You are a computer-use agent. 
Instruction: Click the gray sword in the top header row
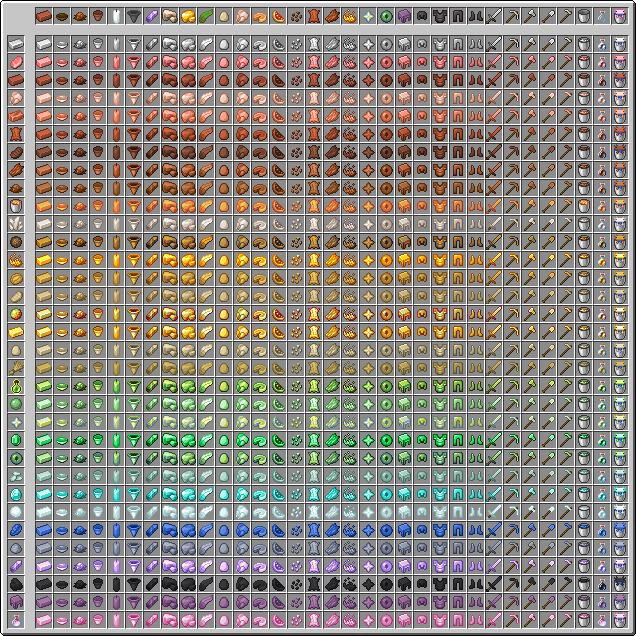click(494, 17)
